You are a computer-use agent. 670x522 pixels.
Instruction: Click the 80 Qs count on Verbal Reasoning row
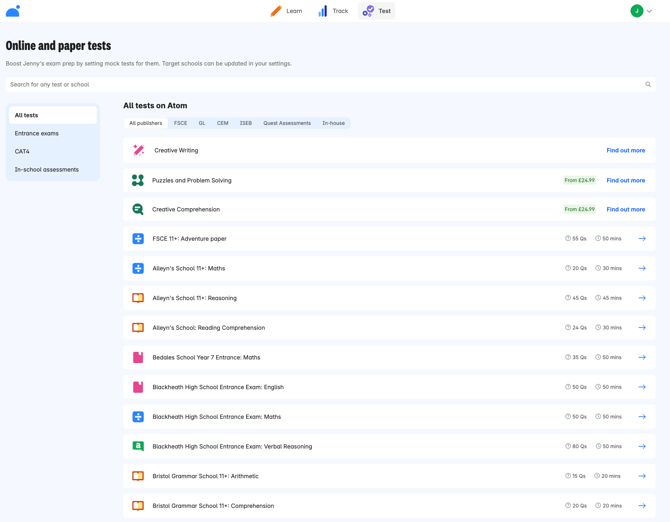click(576, 446)
